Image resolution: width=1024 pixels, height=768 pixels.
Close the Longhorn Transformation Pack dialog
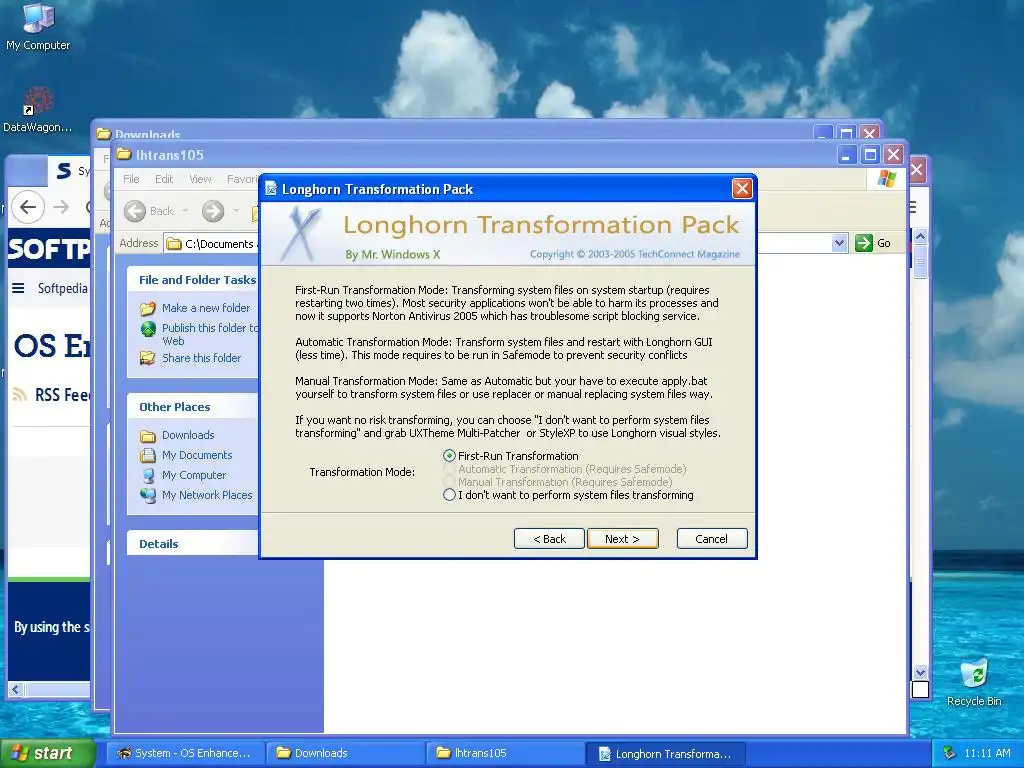(x=742, y=189)
